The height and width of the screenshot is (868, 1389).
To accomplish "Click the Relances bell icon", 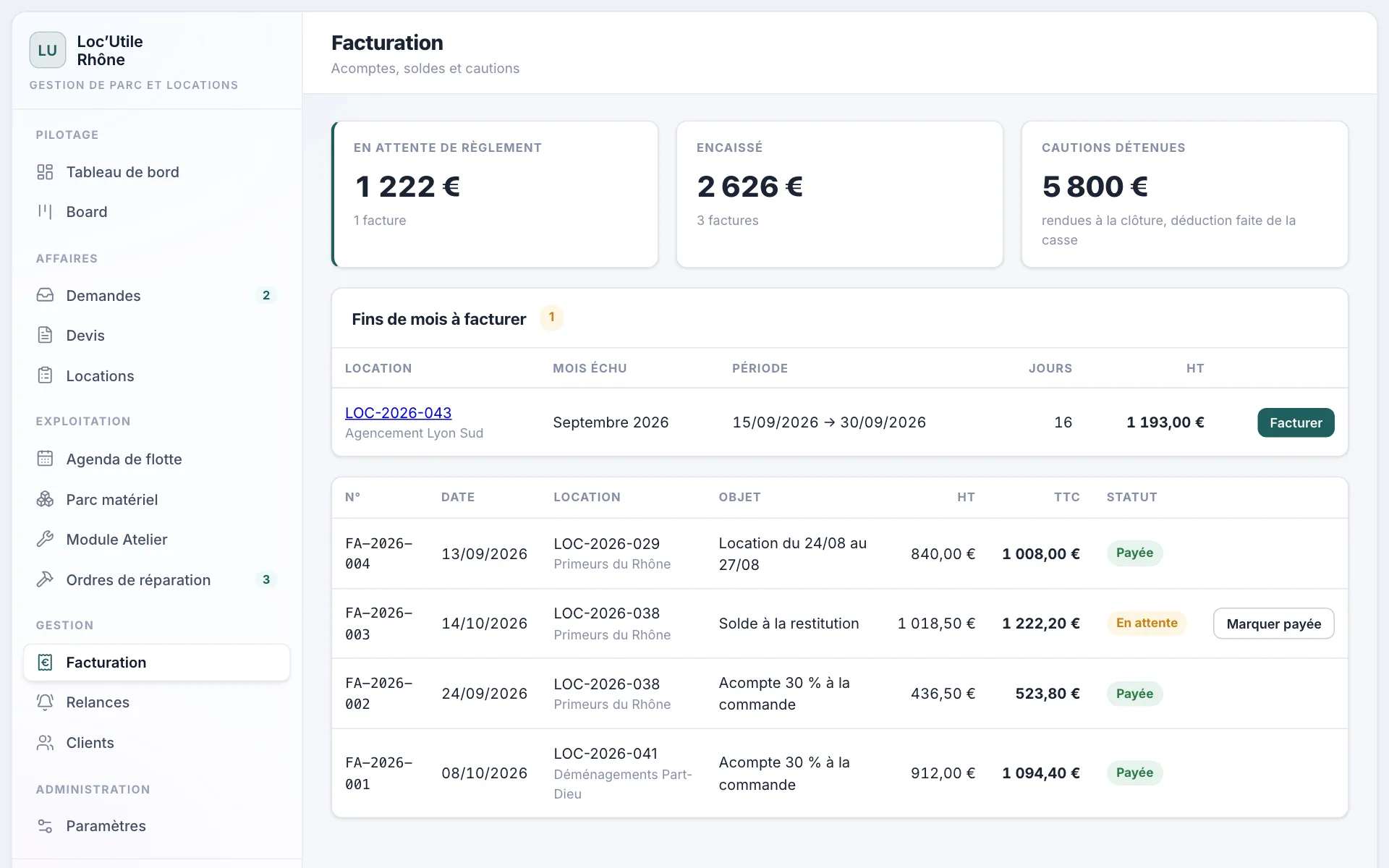I will [x=45, y=702].
